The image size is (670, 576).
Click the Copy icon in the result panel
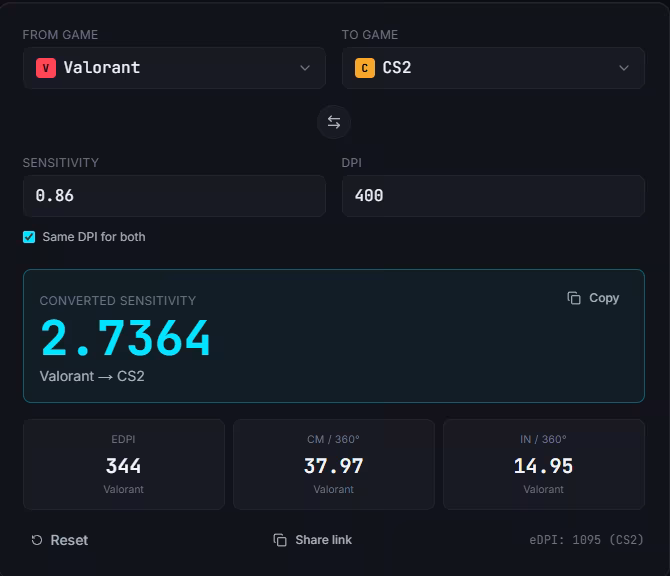(x=574, y=298)
